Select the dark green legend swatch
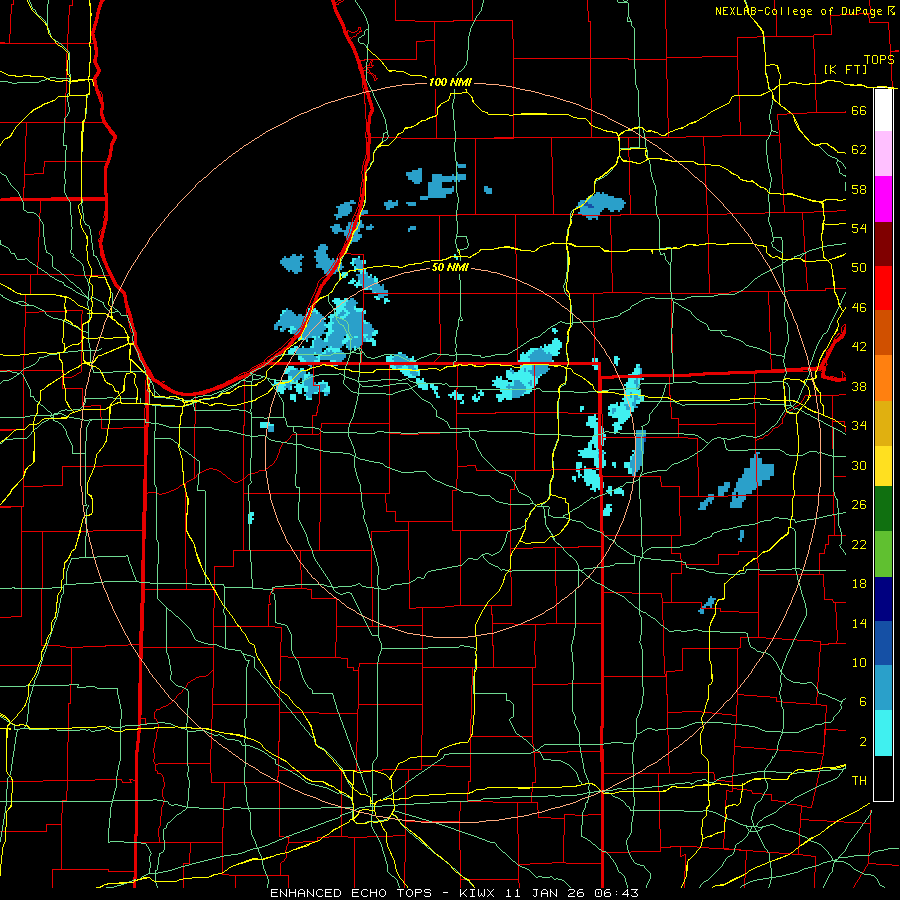 pyautogui.click(x=883, y=509)
